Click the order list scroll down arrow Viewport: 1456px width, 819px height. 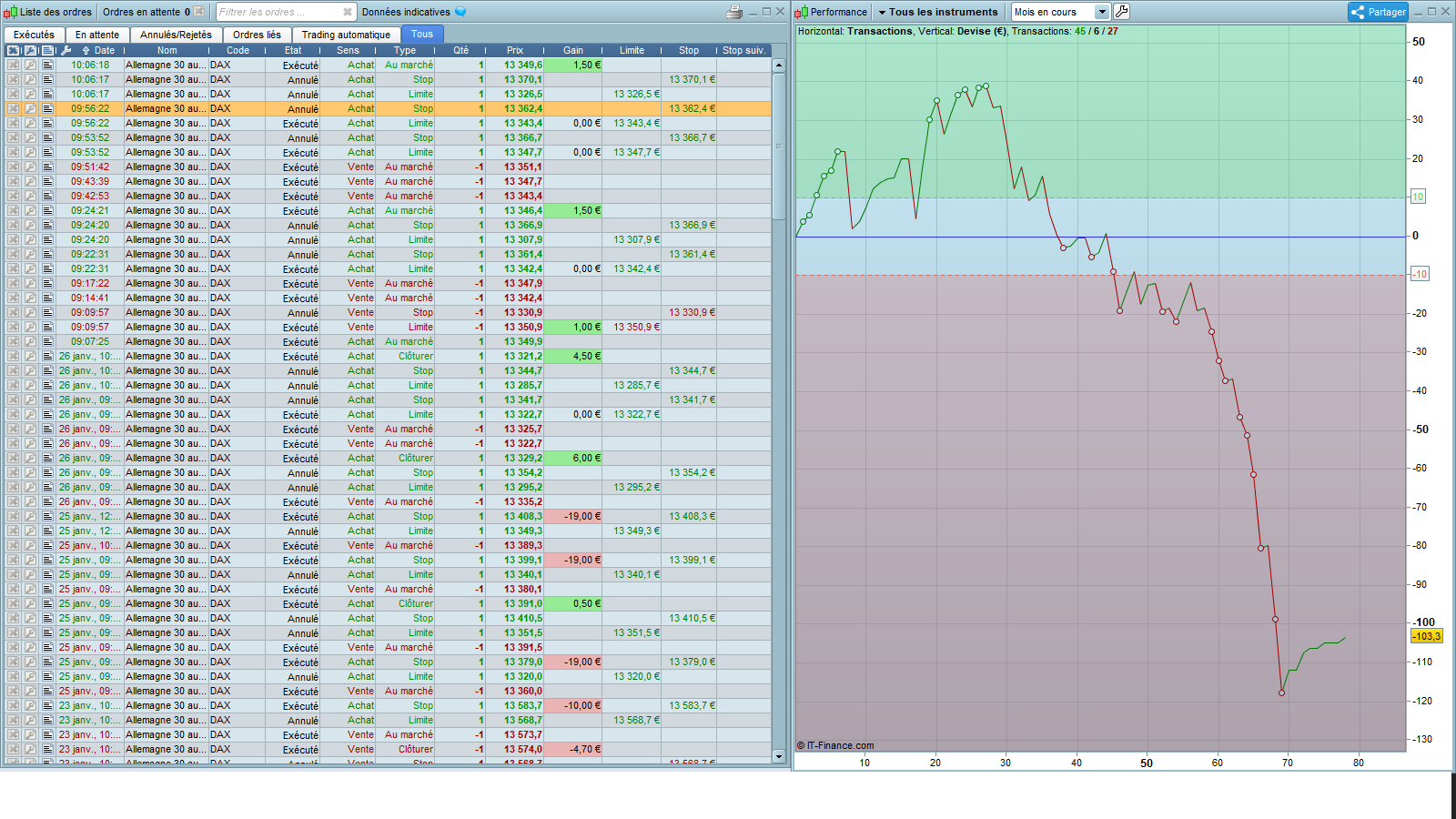pyautogui.click(x=779, y=756)
